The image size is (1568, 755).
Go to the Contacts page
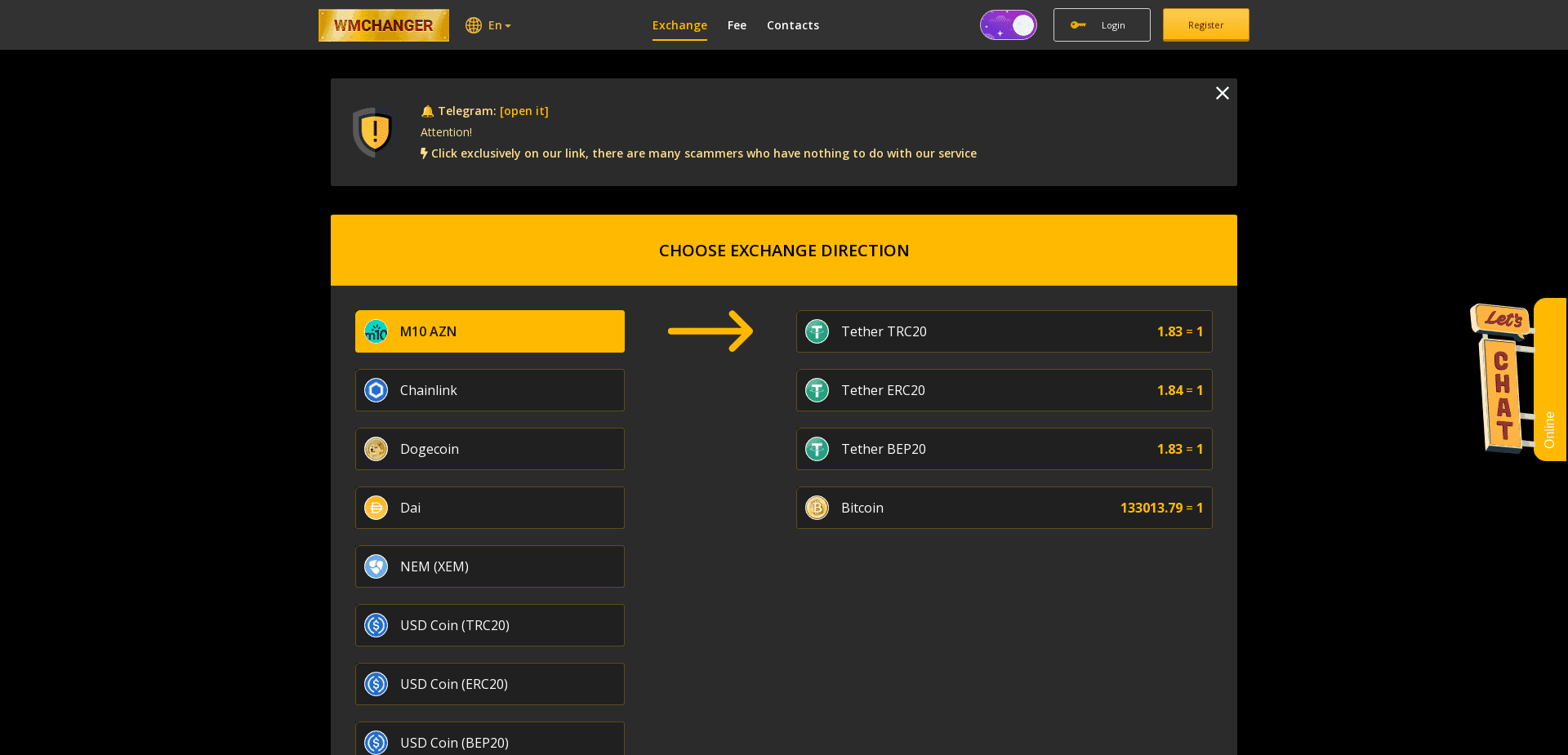click(x=793, y=25)
